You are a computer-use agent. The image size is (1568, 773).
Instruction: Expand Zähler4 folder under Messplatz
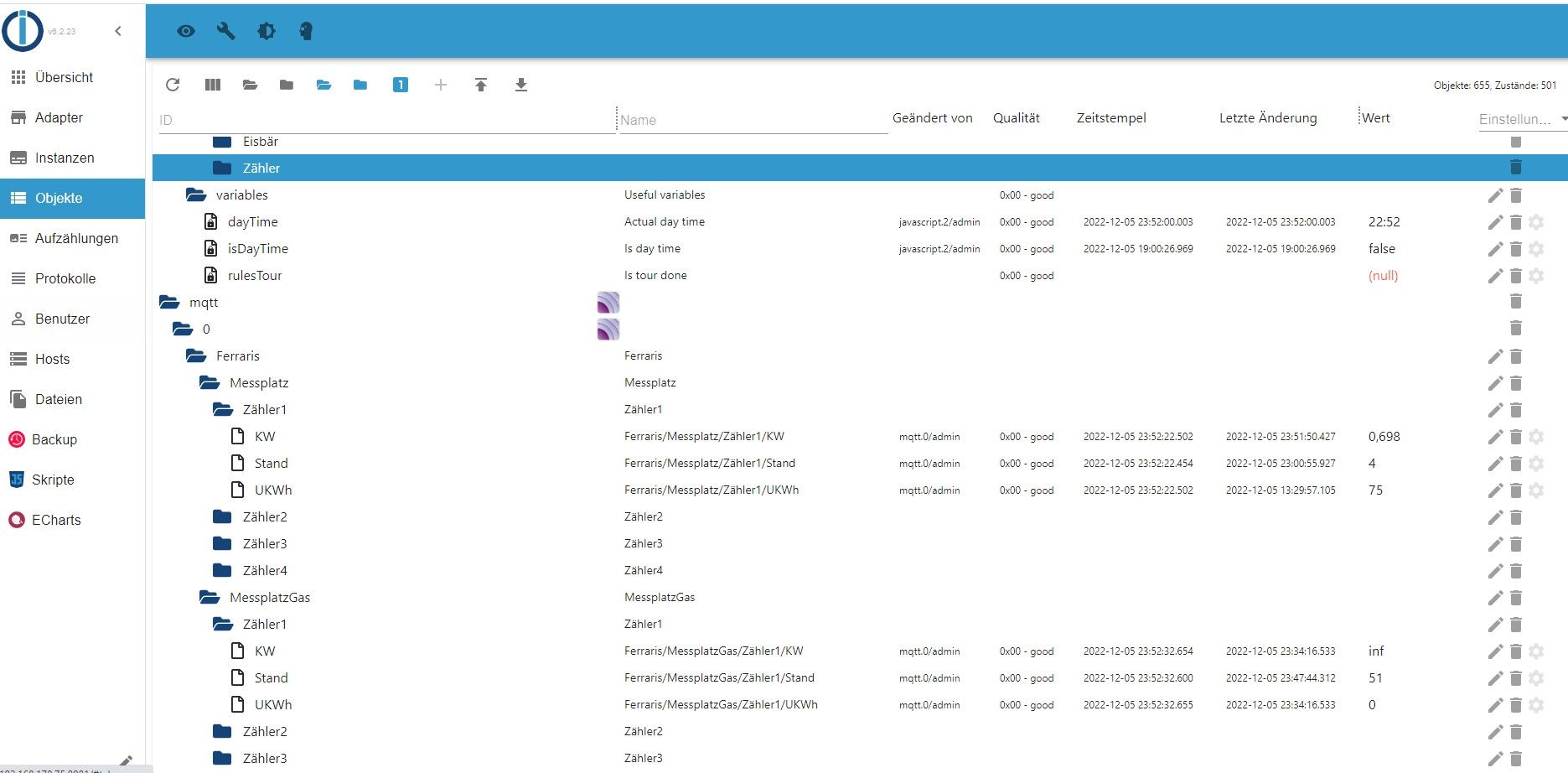pos(222,570)
